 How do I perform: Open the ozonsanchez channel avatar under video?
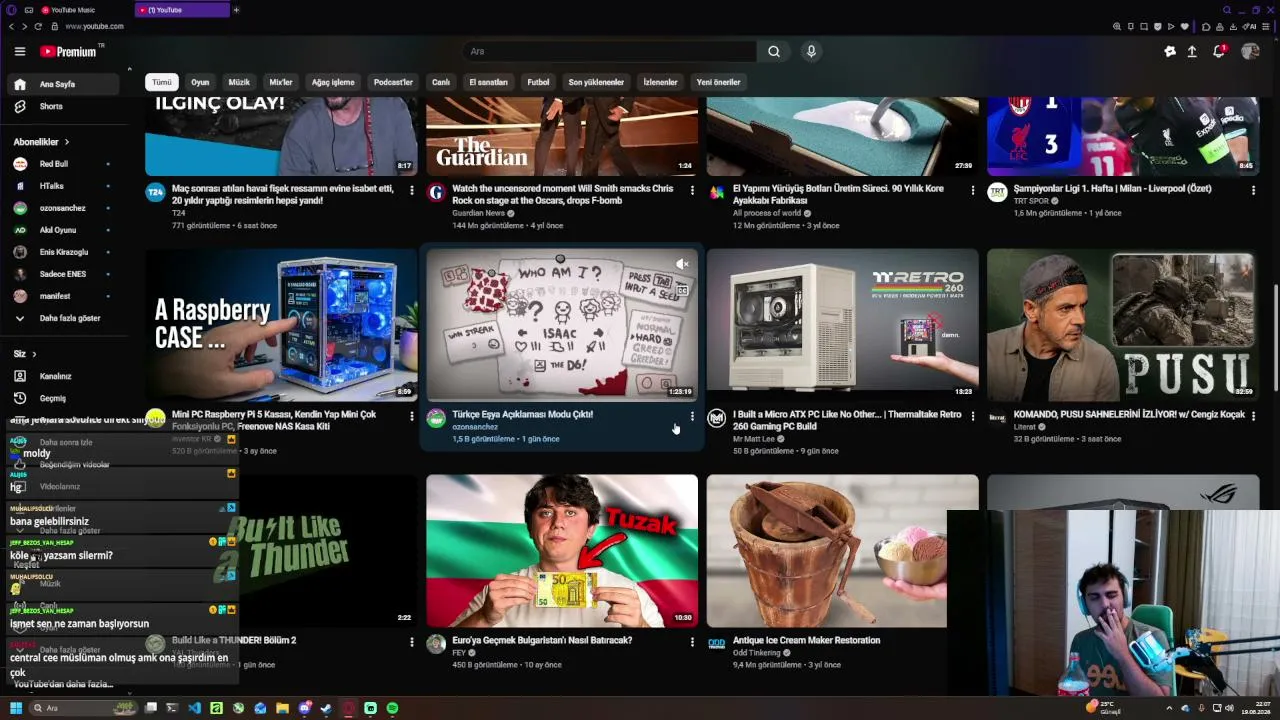tap(436, 418)
